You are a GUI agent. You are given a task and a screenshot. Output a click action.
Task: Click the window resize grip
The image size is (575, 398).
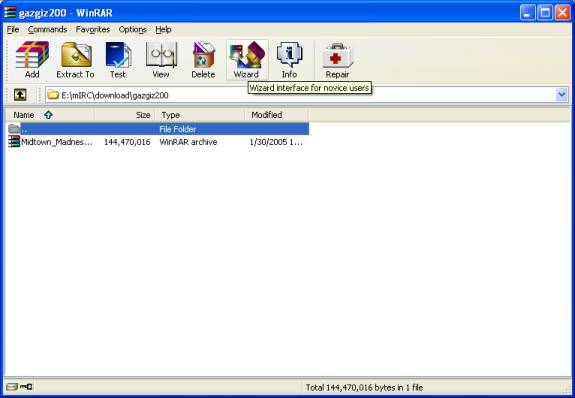point(567,388)
